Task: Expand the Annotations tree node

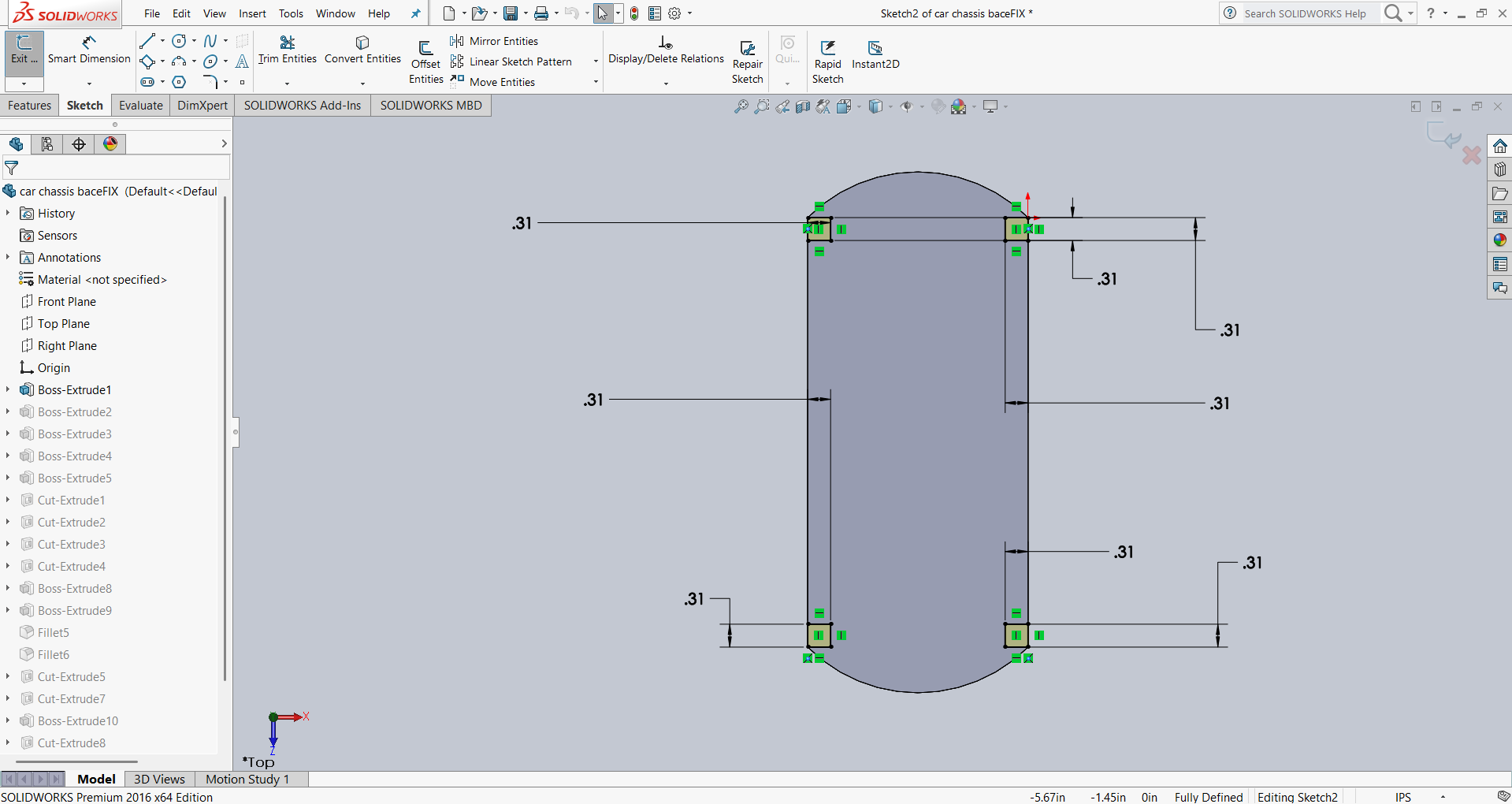Action: (x=8, y=257)
